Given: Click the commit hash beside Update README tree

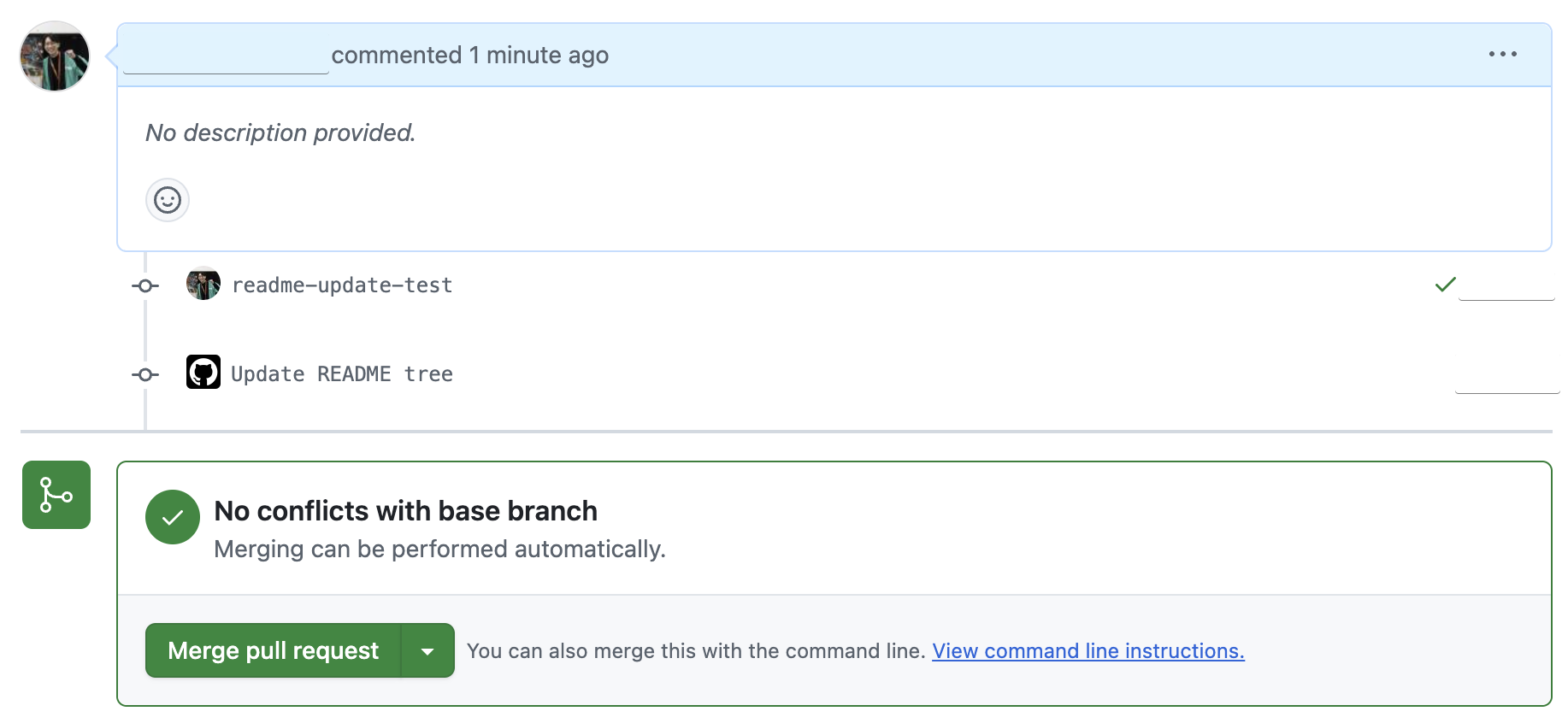Looking at the screenshot, I should [1506, 379].
